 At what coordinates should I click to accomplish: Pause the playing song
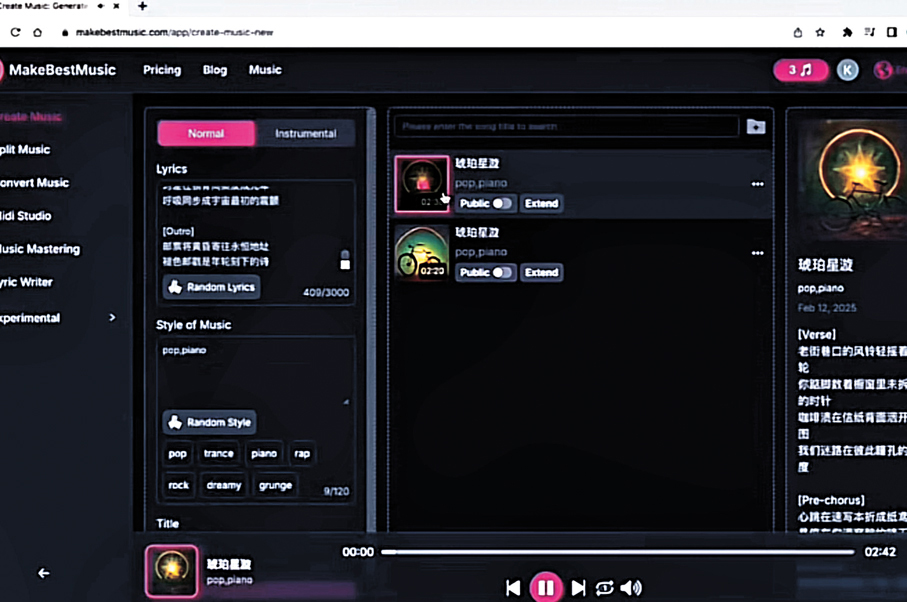[x=545, y=588]
